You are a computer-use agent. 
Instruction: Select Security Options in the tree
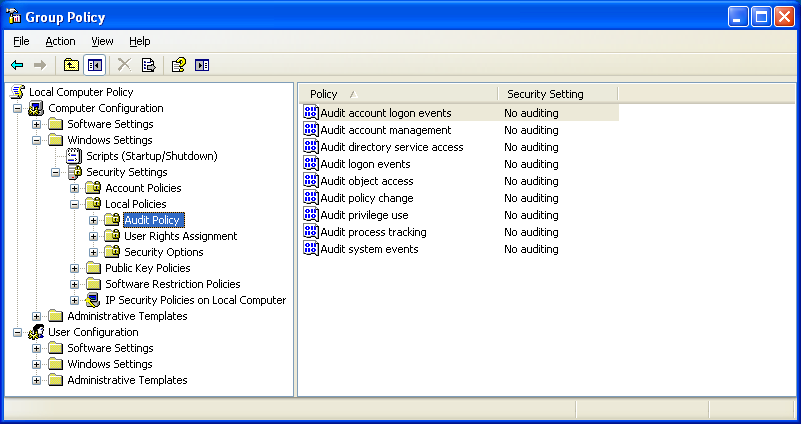[163, 252]
